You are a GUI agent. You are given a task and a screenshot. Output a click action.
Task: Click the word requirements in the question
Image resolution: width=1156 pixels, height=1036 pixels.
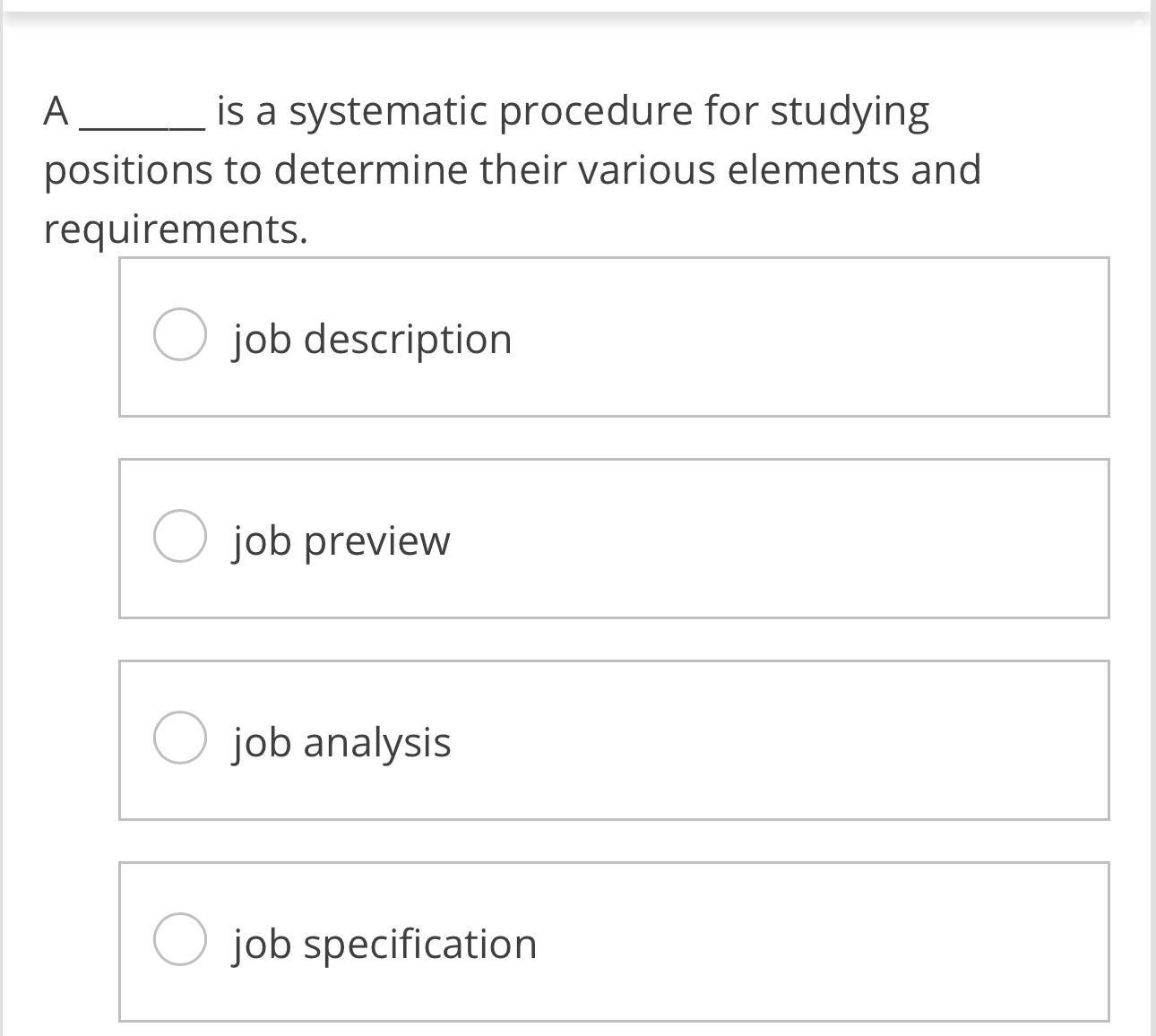[175, 229]
